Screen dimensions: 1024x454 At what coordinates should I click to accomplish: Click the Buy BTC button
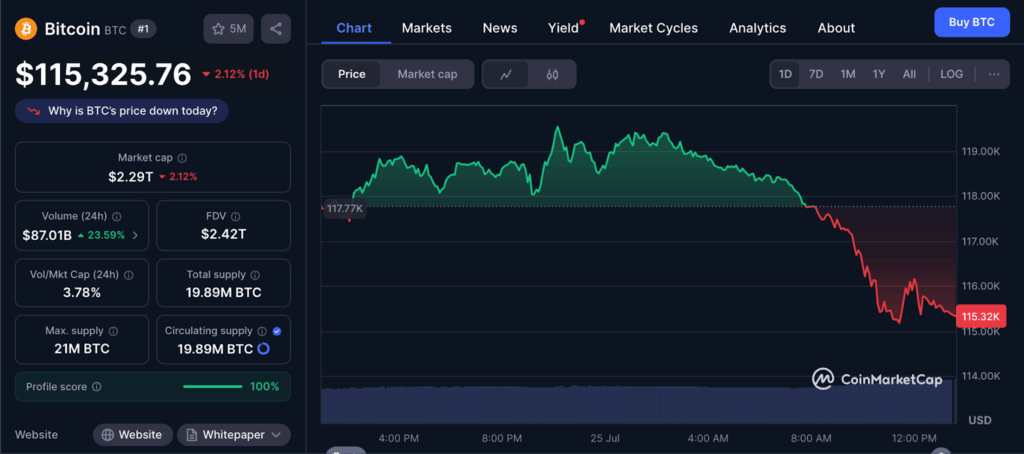(971, 22)
